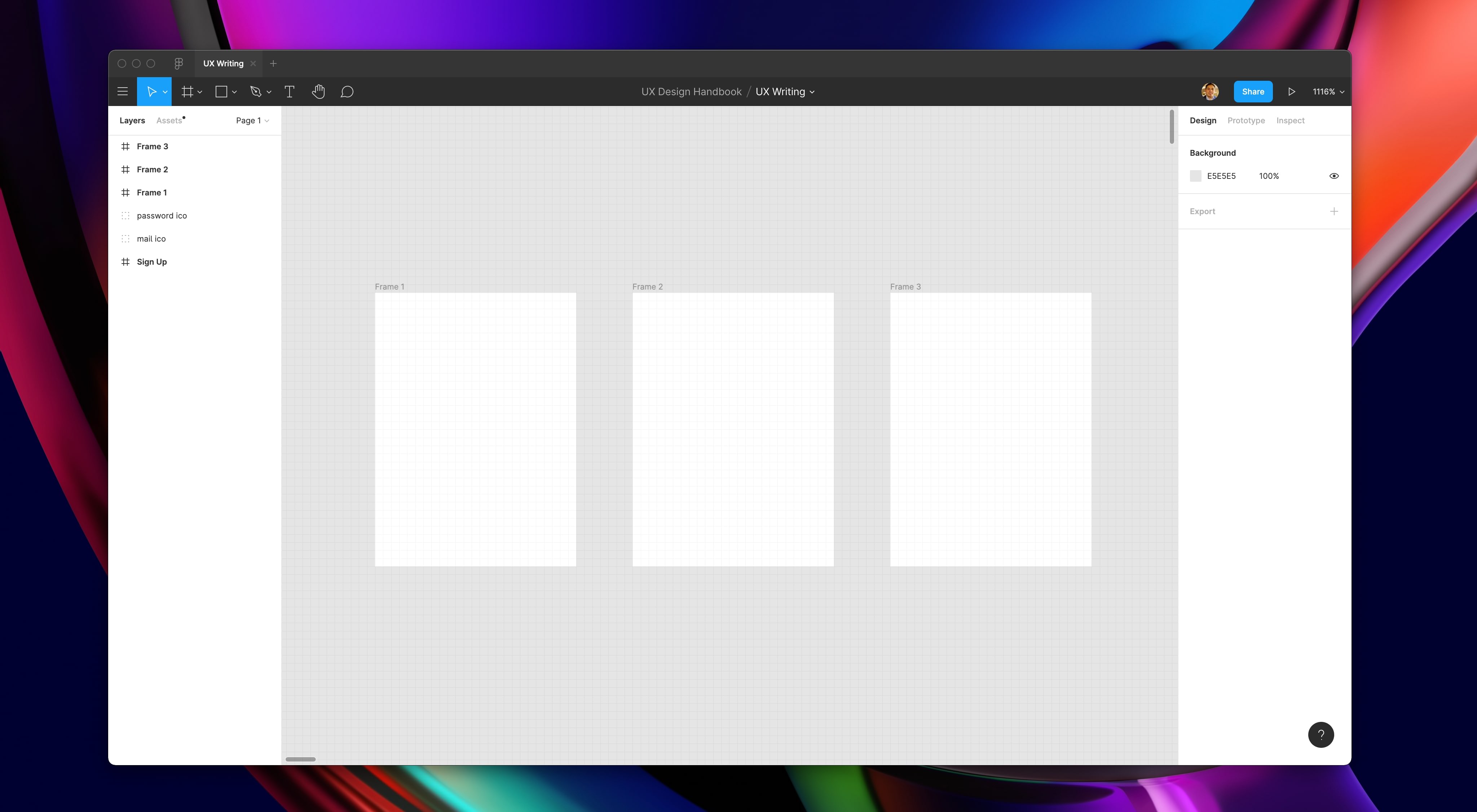Toggle background visibility eye icon
Screen dimensions: 1477x812
1333,176
